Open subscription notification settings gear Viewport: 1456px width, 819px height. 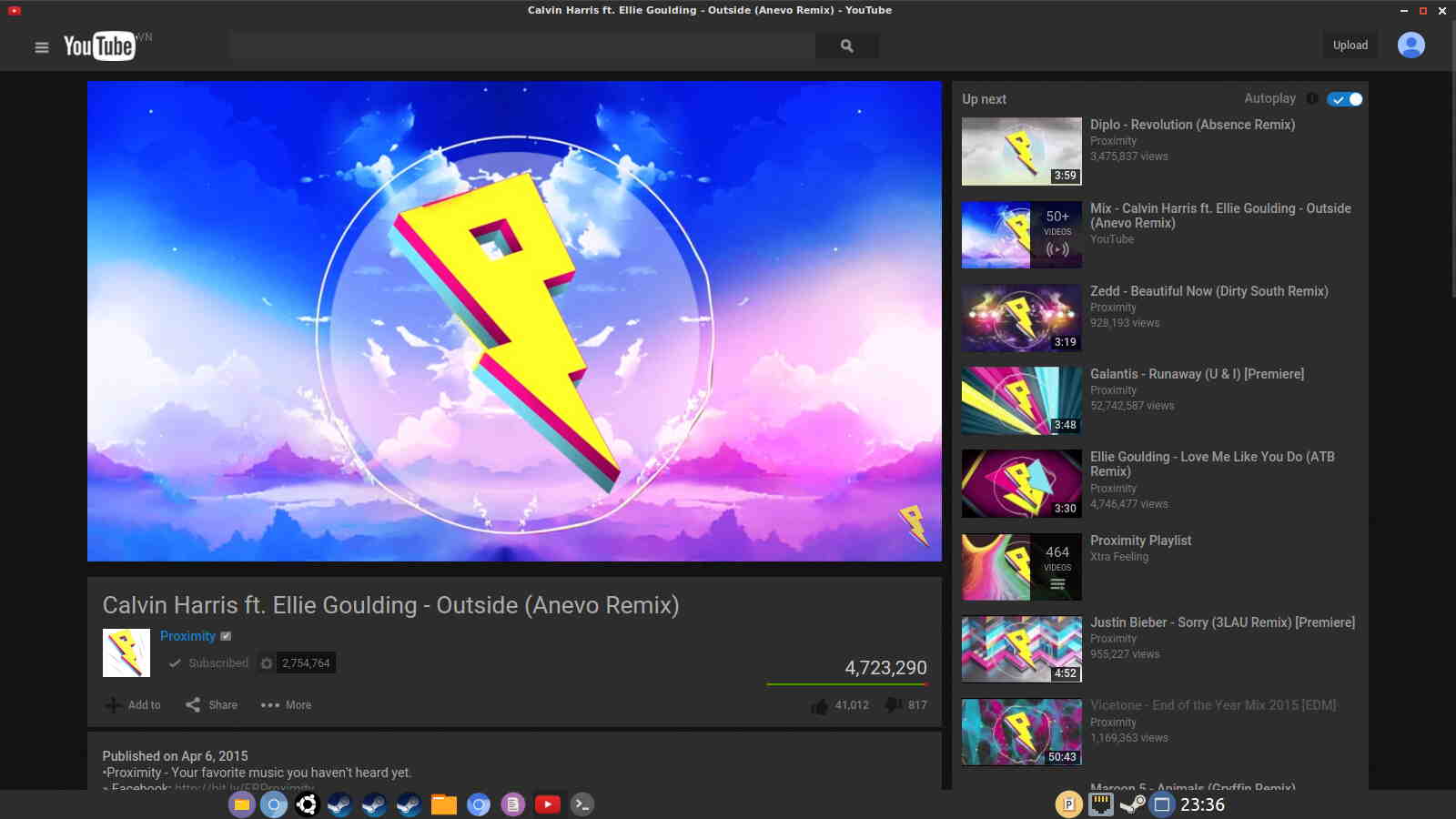267,663
